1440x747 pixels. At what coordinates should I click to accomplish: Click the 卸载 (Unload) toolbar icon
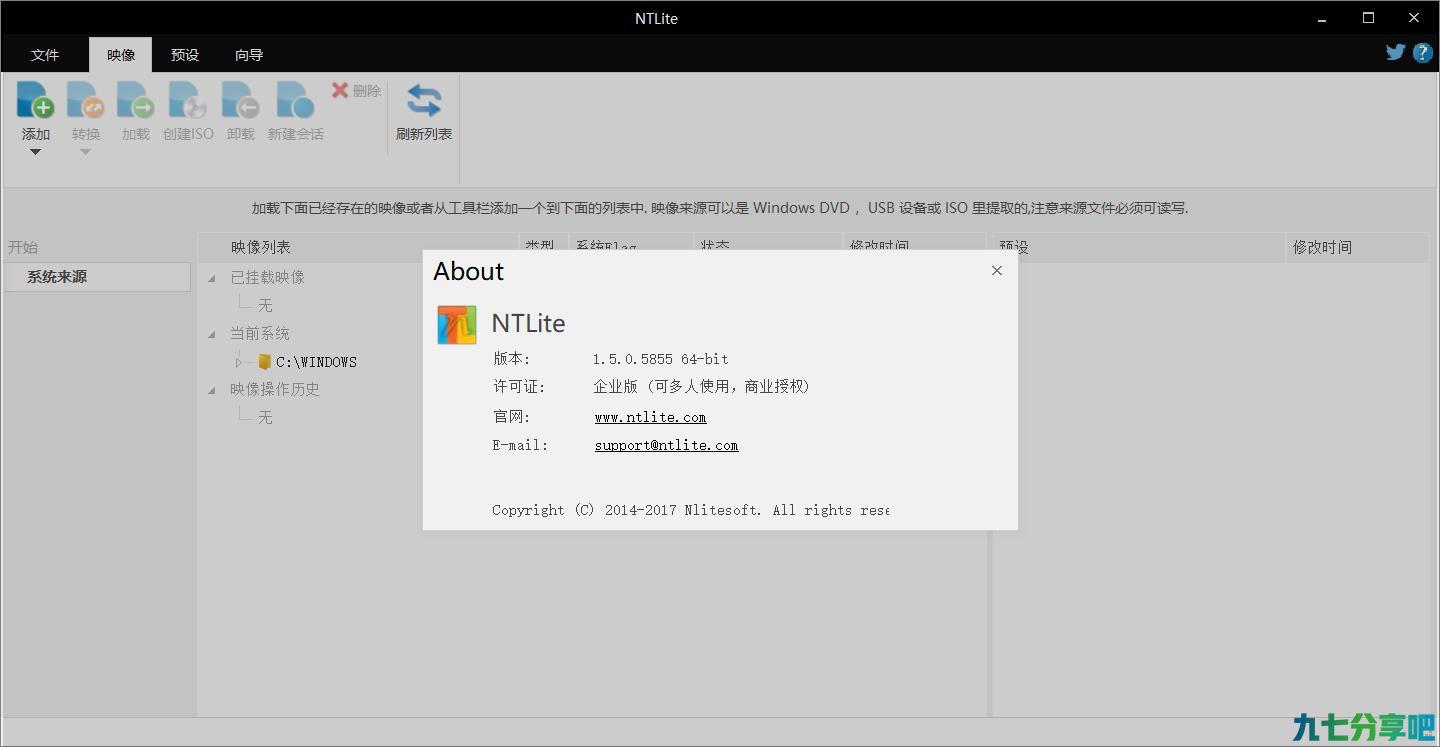[241, 100]
